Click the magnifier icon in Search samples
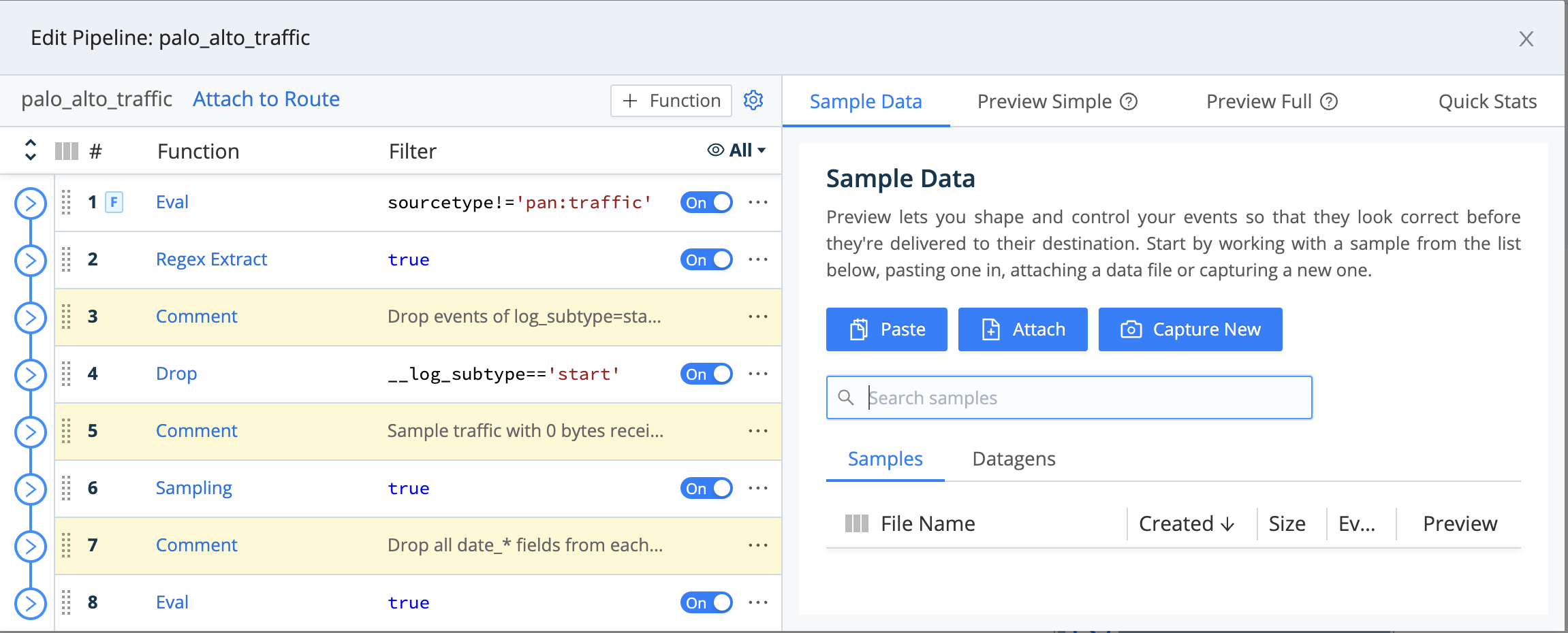 coord(847,397)
